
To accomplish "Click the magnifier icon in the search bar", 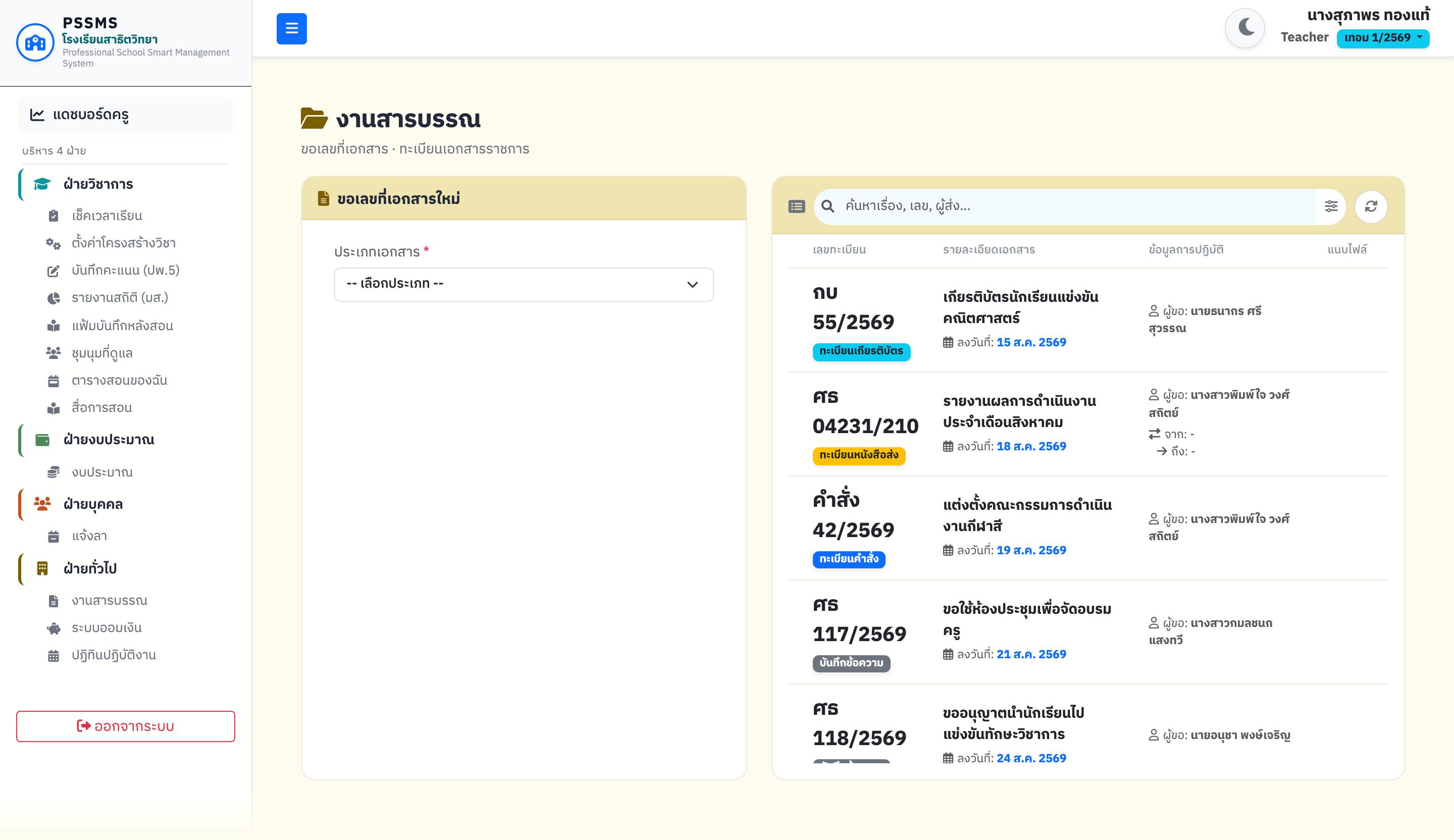I will pyautogui.click(x=827, y=206).
